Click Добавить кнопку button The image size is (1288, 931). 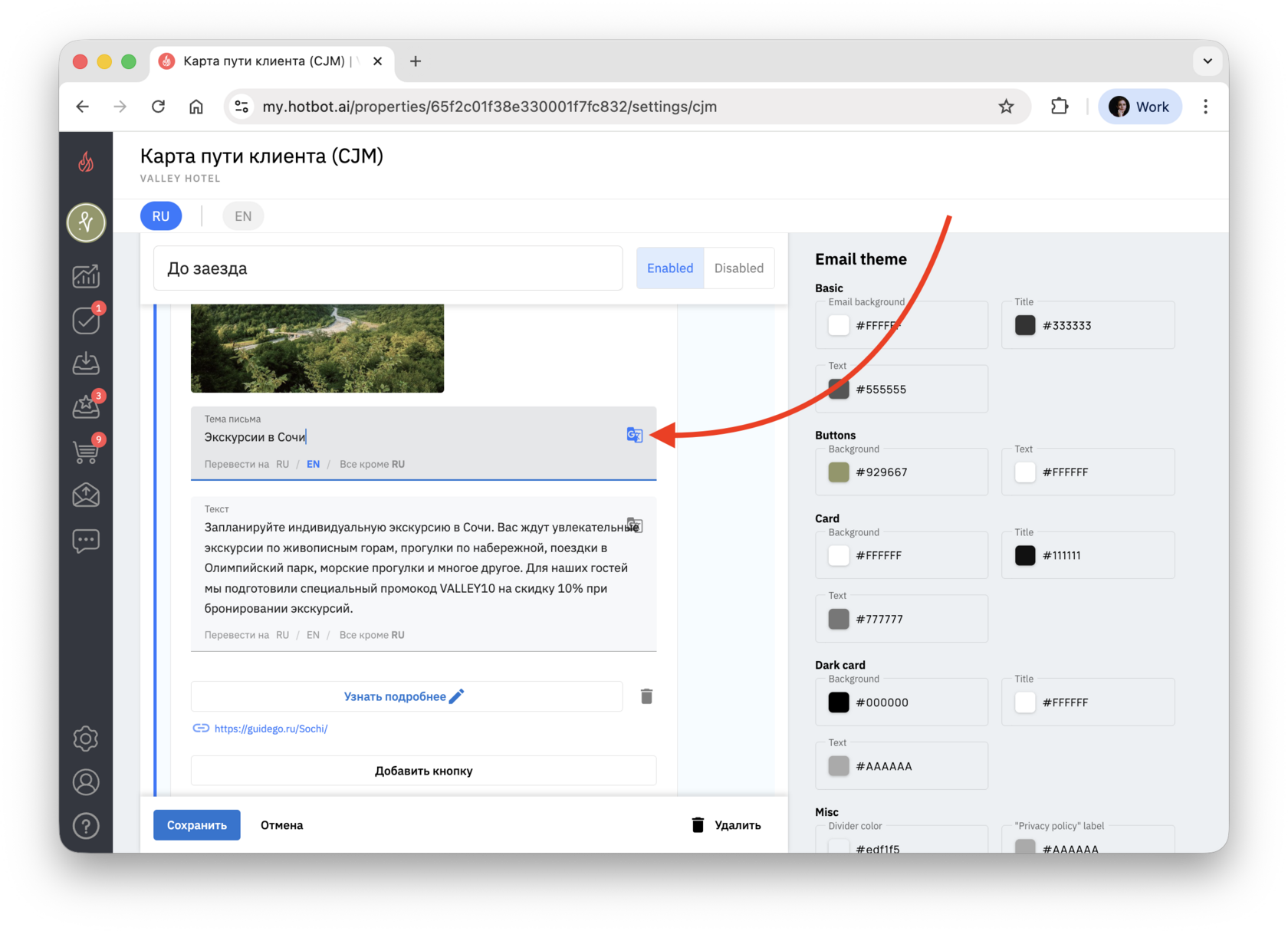pos(423,771)
